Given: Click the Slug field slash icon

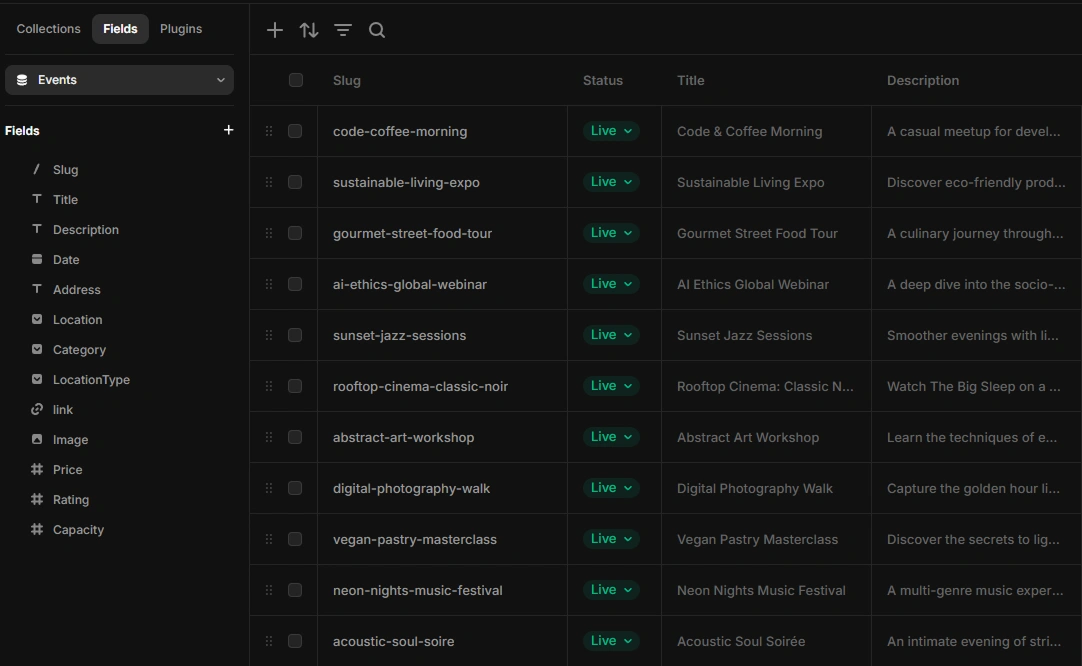Looking at the screenshot, I should (37, 169).
